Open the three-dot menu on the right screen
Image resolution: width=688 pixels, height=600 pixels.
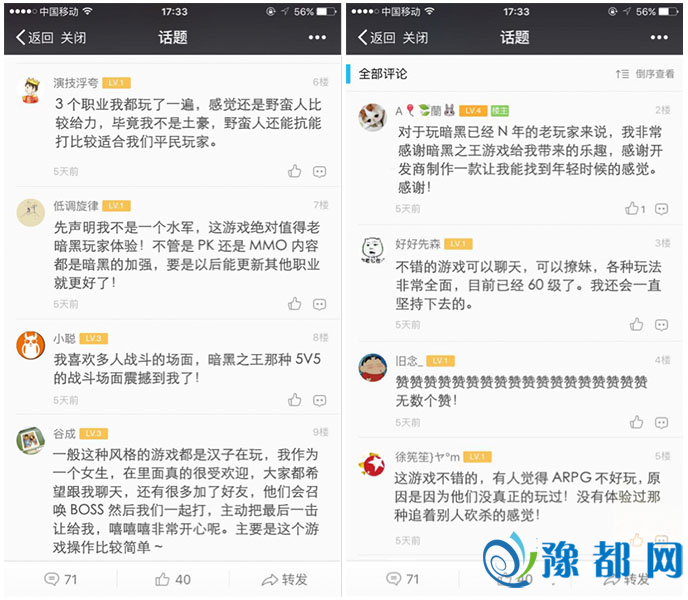(x=659, y=38)
